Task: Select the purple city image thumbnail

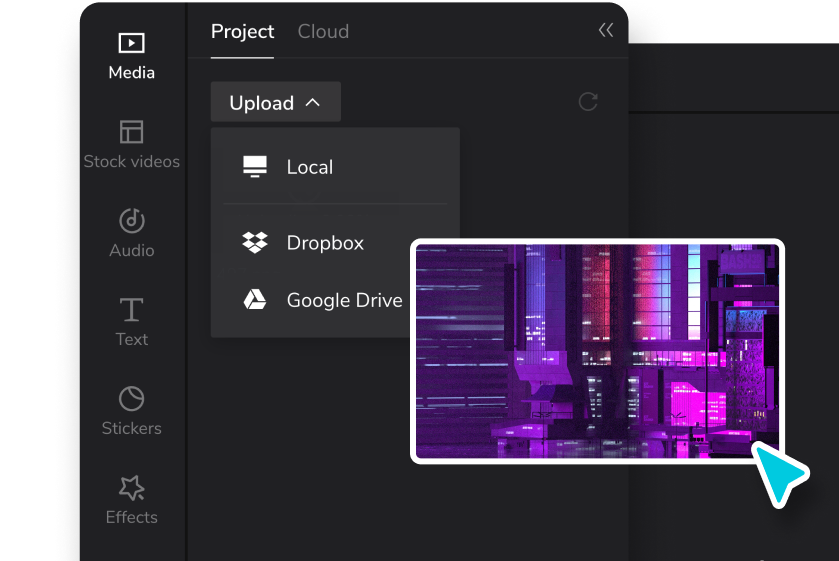Action: (597, 351)
